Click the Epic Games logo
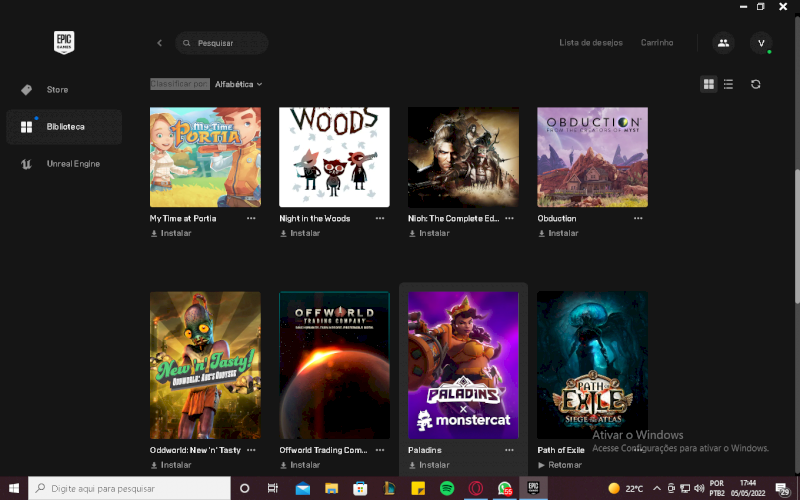The height and width of the screenshot is (500, 800). click(x=65, y=43)
